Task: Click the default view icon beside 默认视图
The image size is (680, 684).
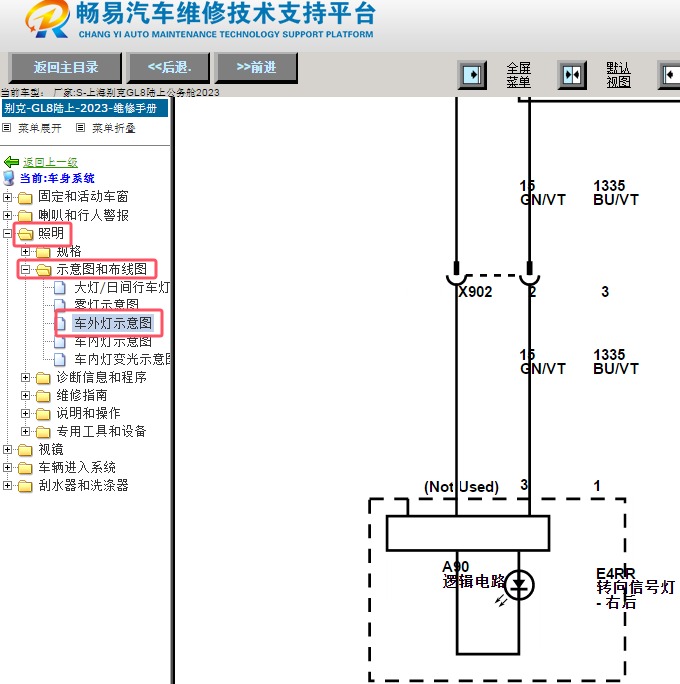Action: point(572,75)
